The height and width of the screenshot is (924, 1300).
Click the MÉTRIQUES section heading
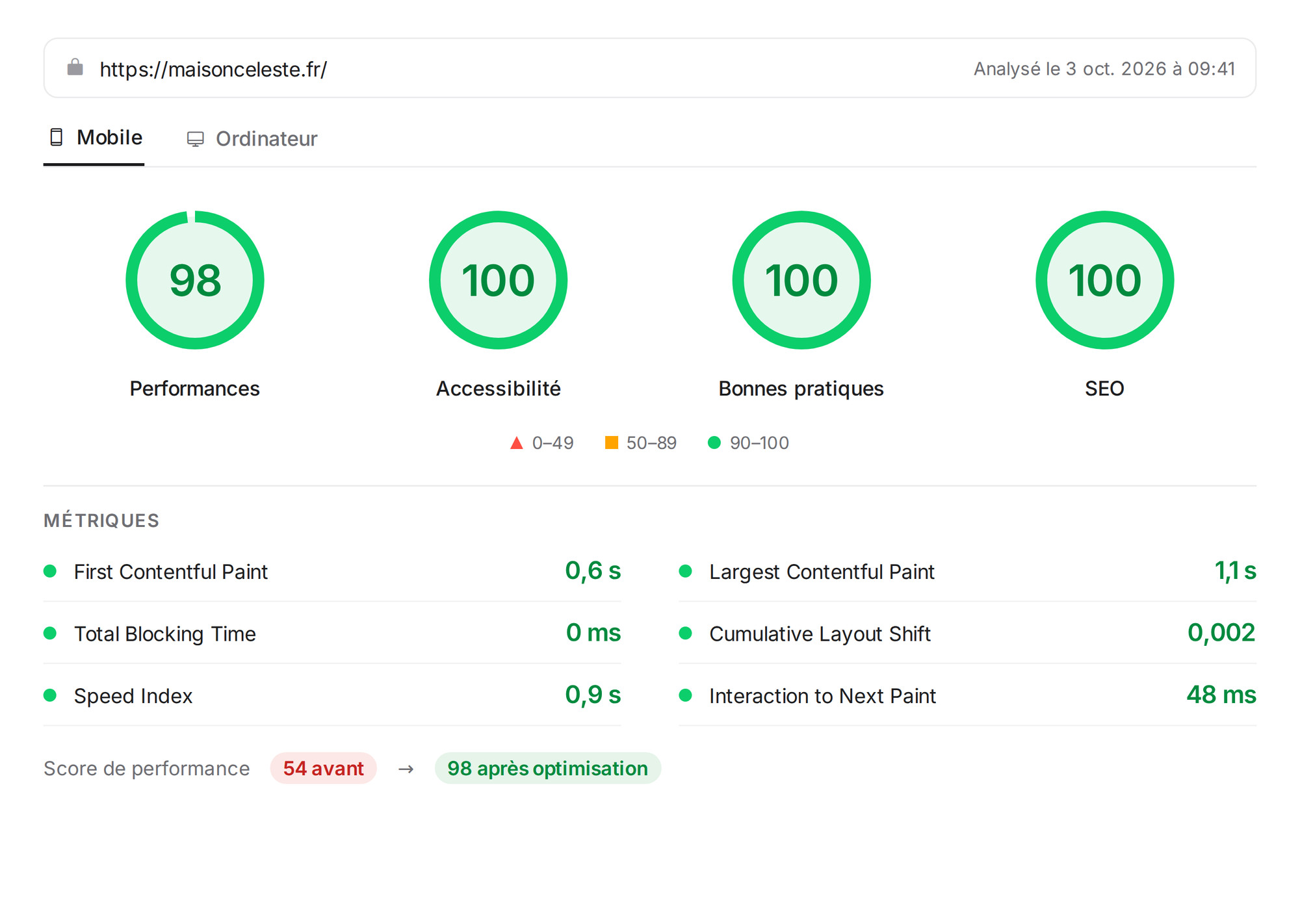click(101, 520)
